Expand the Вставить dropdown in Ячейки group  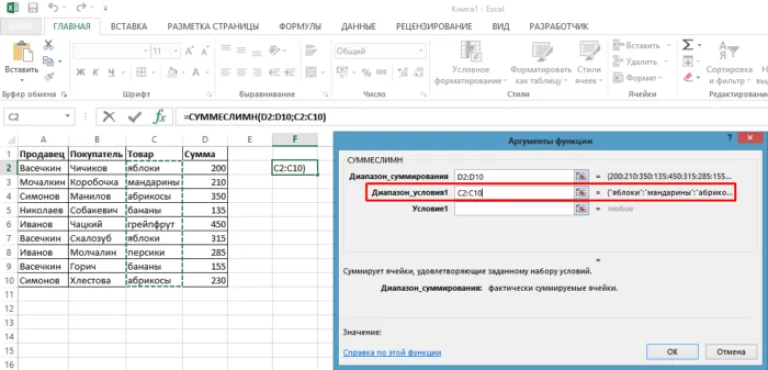point(669,46)
